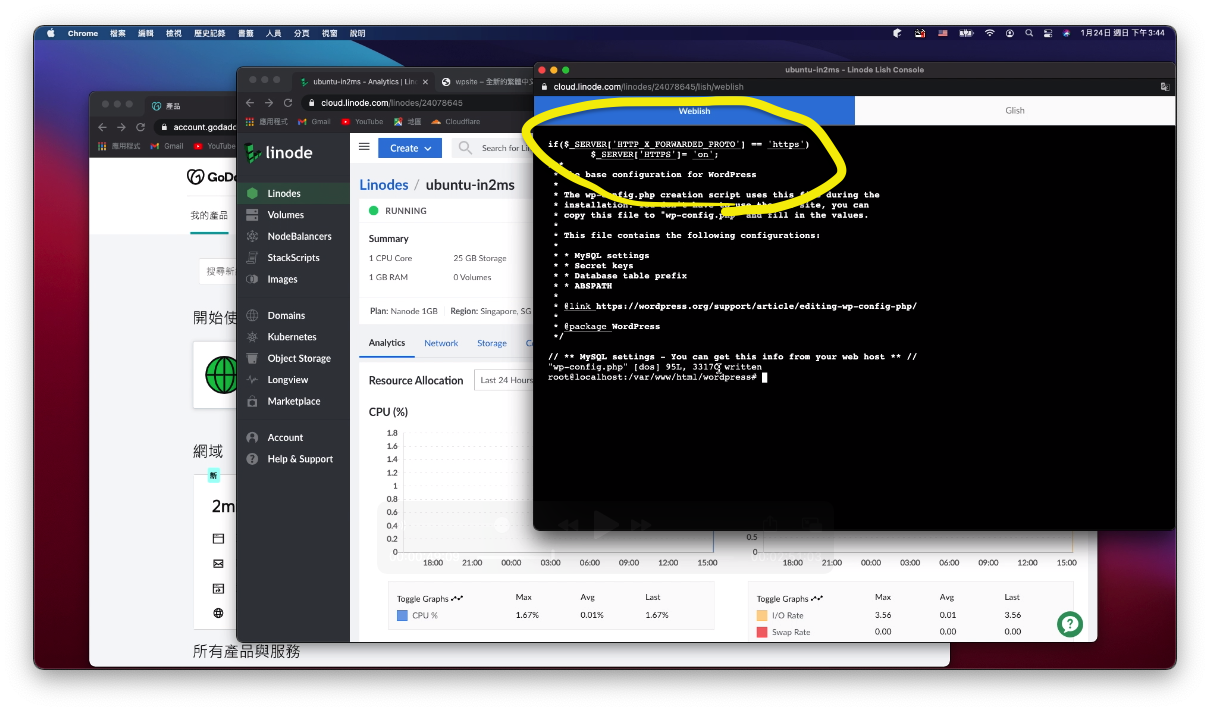1210x711 pixels.
Task: Click the menu bar date and time
Action: coord(1122,33)
